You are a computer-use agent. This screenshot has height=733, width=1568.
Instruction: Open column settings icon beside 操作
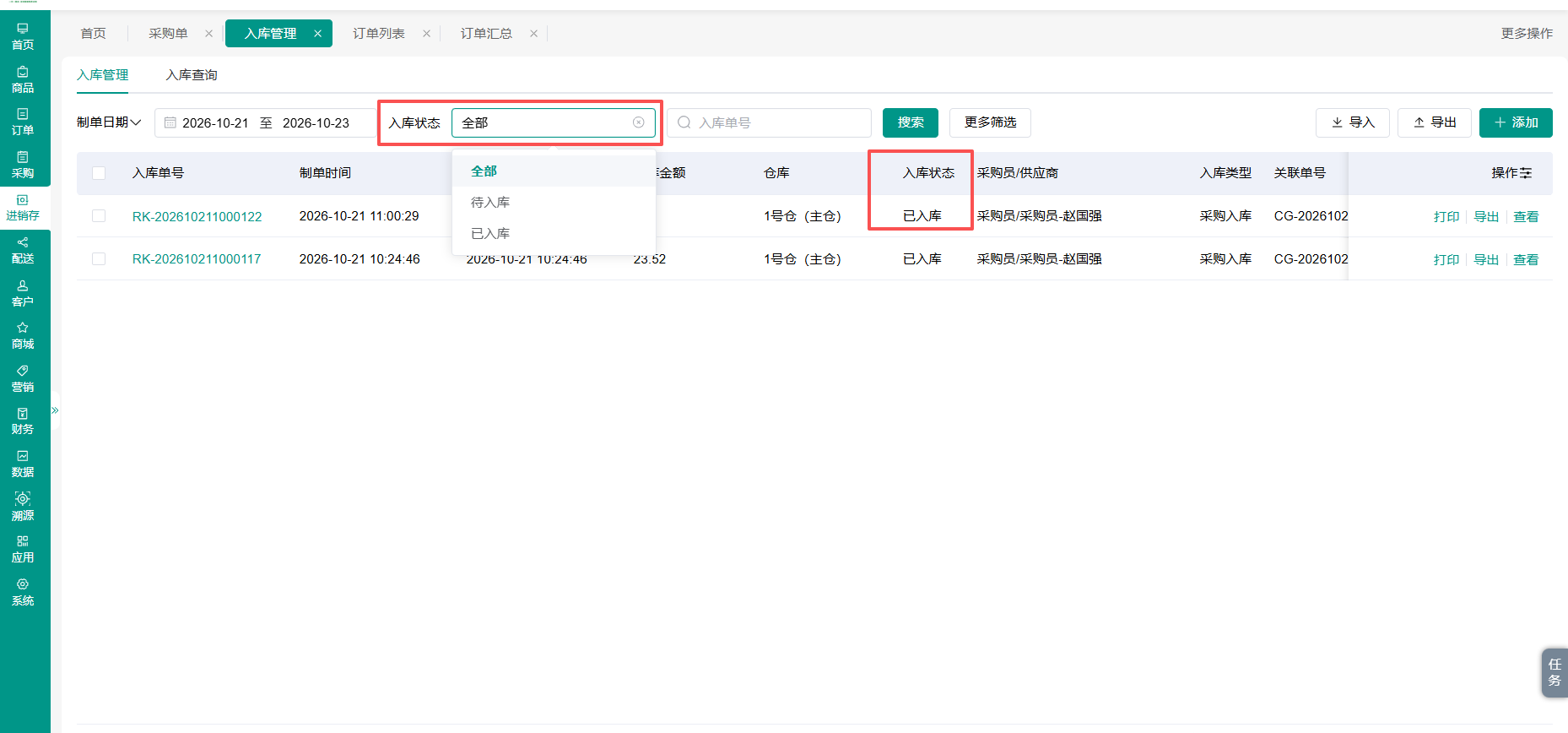pyautogui.click(x=1526, y=173)
